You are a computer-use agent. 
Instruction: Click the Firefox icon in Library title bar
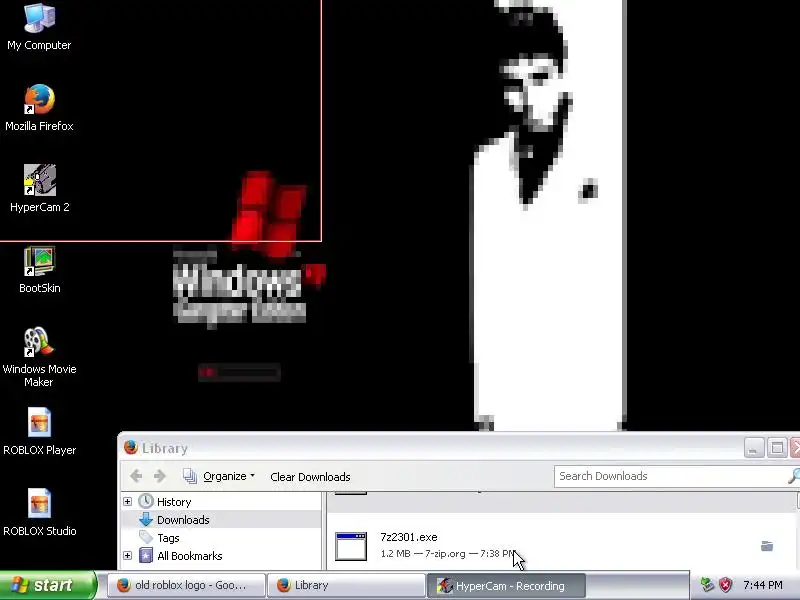(x=131, y=447)
